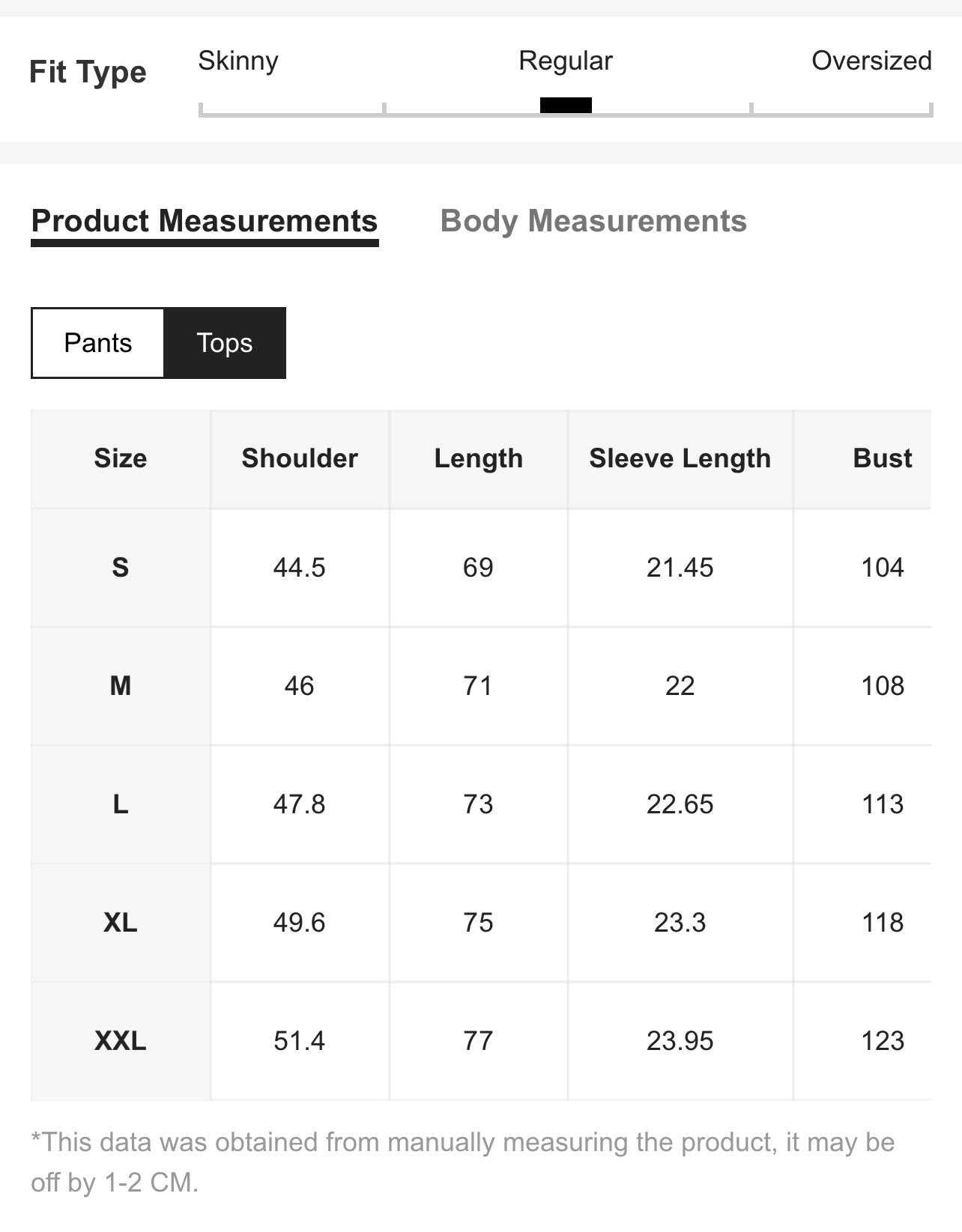
Task: Select the Sleeve Length column header
Action: click(680, 458)
